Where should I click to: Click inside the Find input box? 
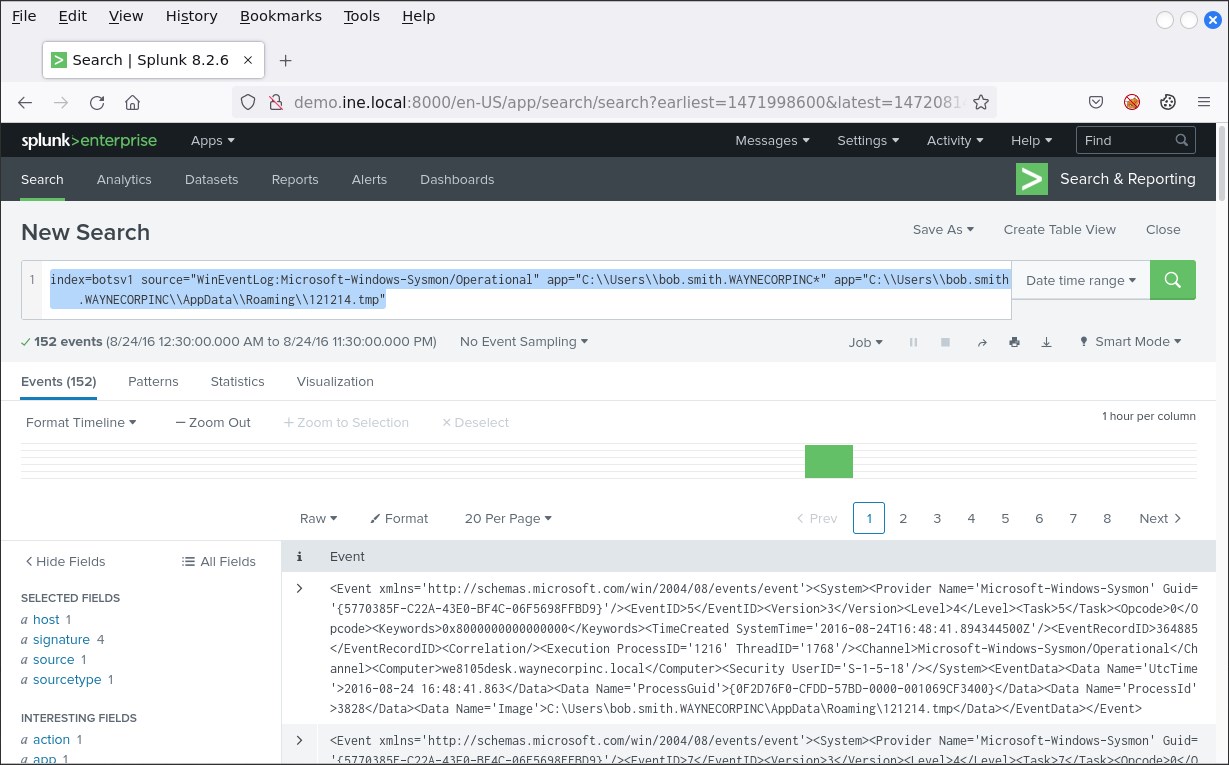[x=1125, y=141]
